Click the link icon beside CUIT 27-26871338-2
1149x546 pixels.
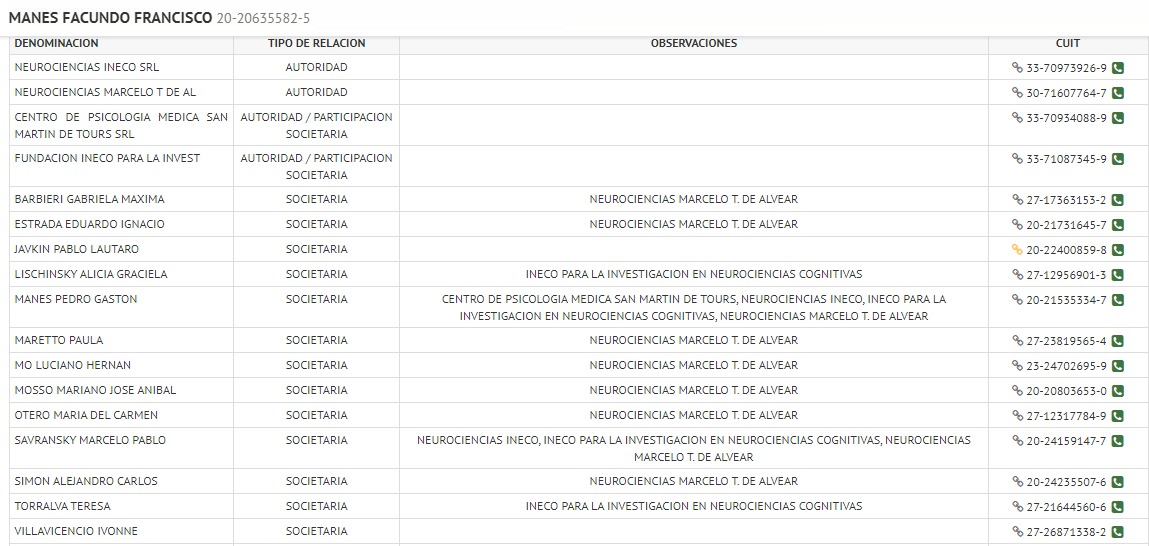[1016, 531]
